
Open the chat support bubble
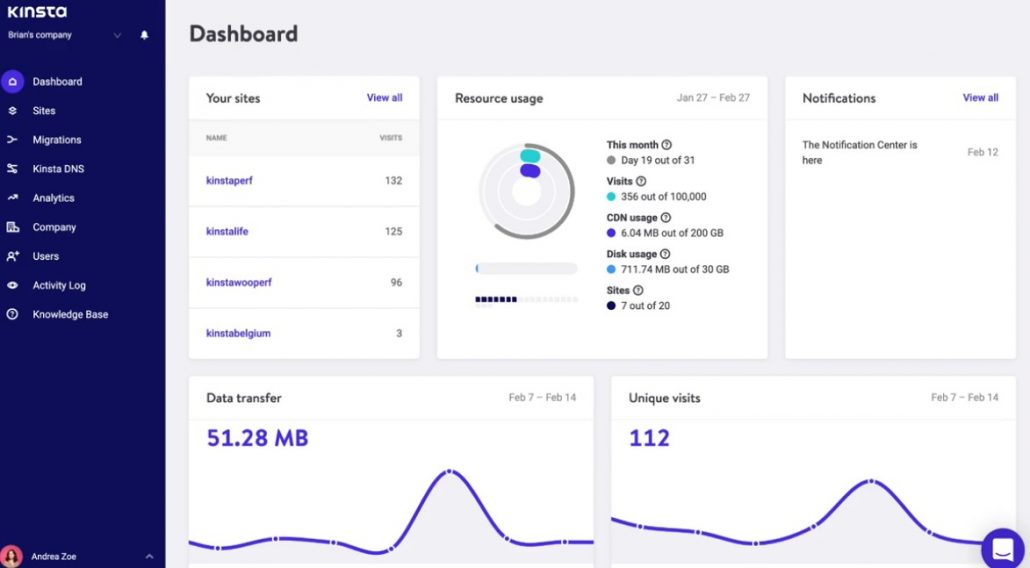[1003, 548]
